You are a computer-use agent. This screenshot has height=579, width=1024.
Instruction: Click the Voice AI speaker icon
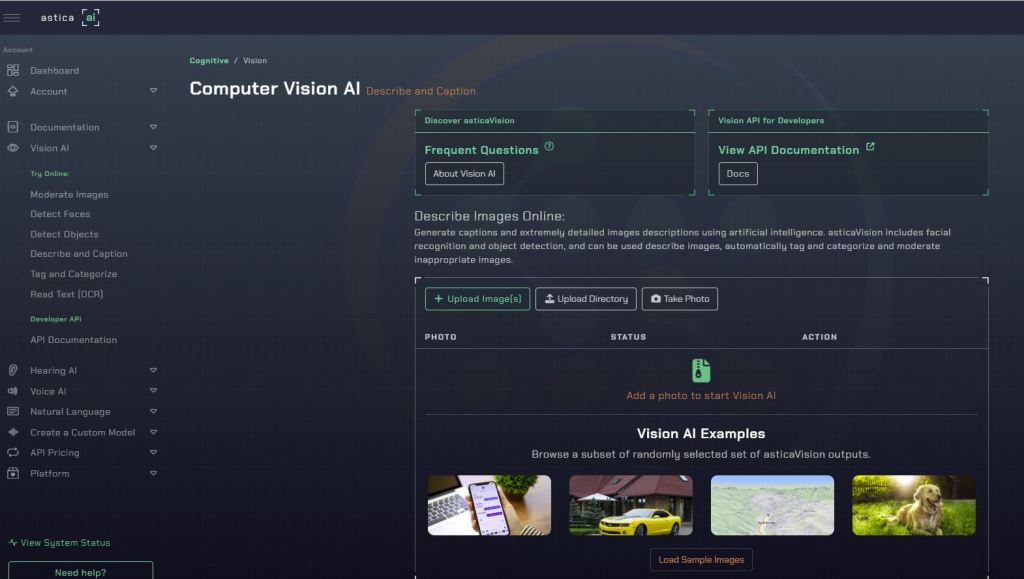[x=13, y=391]
